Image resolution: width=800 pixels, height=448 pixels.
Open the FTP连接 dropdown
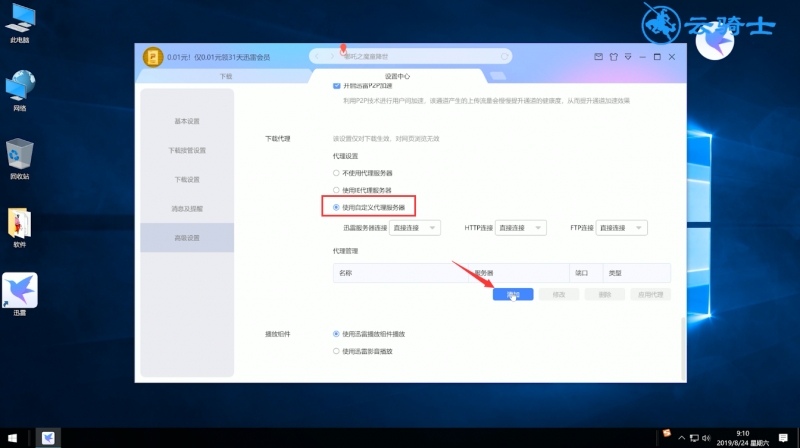pos(621,228)
